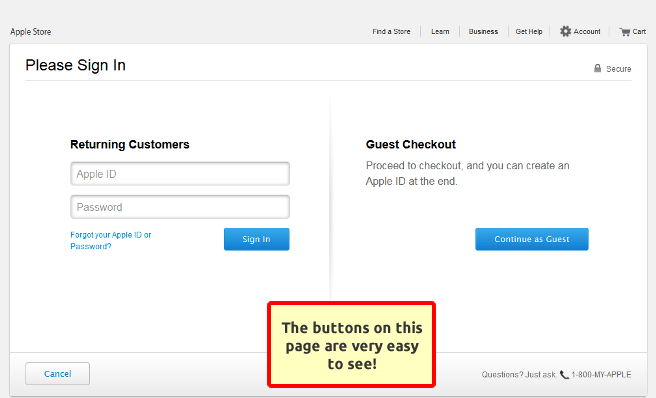The width and height of the screenshot is (656, 398).
Task: Click the Account gear icon
Action: pos(565,31)
